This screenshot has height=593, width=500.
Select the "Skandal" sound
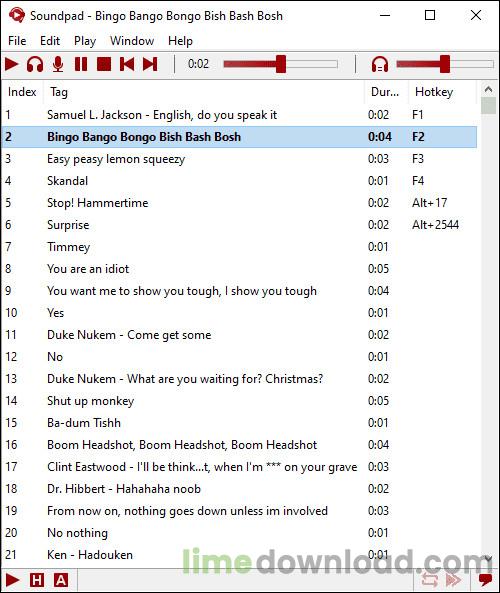pyautogui.click(x=239, y=181)
